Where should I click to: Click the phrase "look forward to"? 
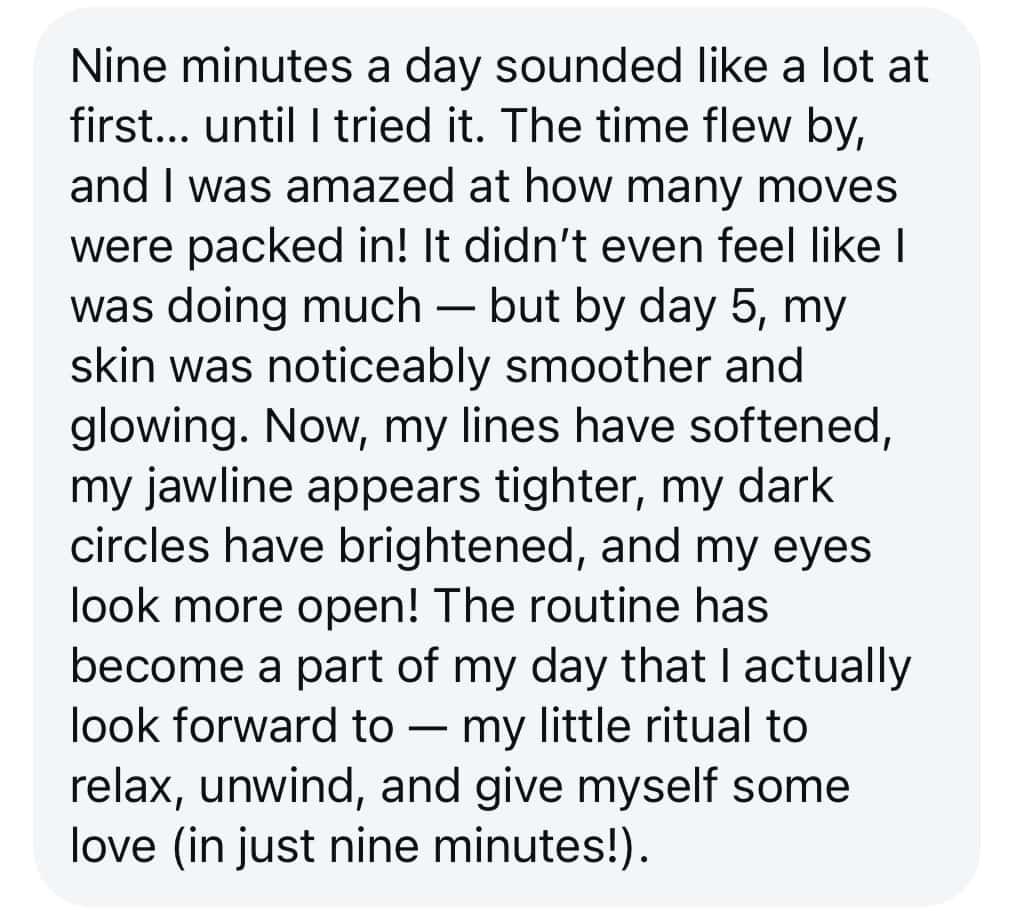click(231, 727)
